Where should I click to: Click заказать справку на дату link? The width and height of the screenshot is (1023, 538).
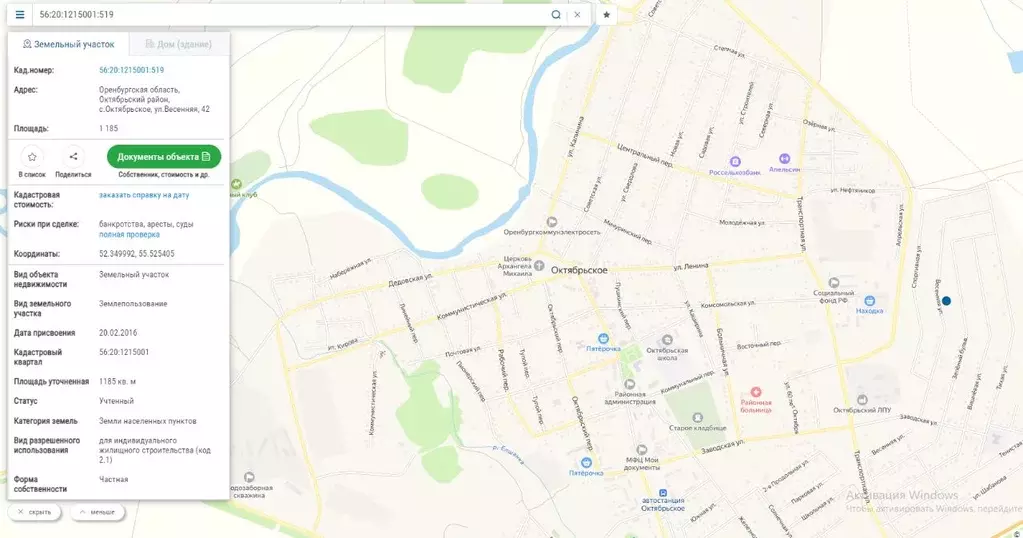pyautogui.click(x=143, y=195)
